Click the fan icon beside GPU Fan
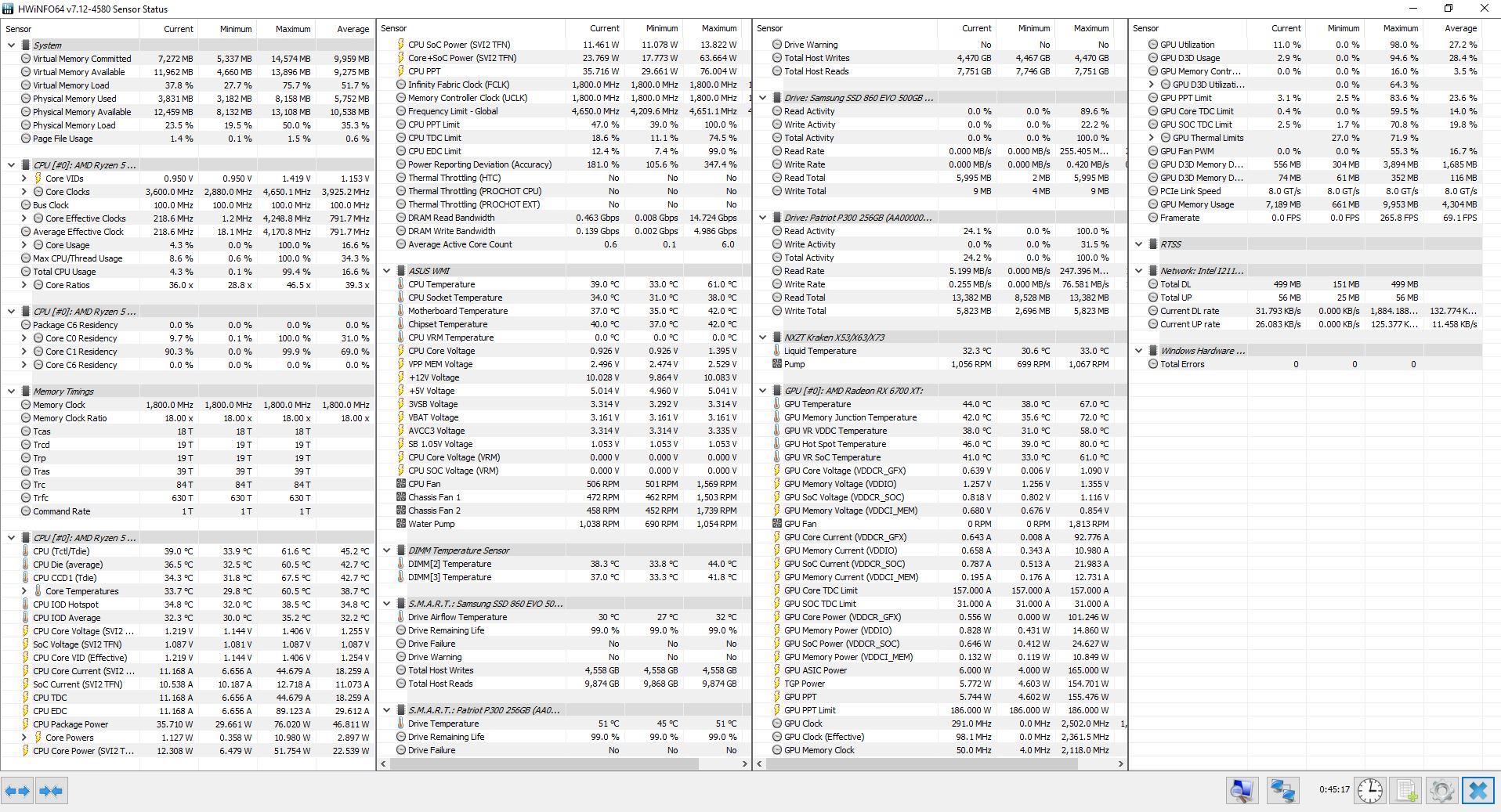This screenshot has height=812, width=1501. coord(777,524)
